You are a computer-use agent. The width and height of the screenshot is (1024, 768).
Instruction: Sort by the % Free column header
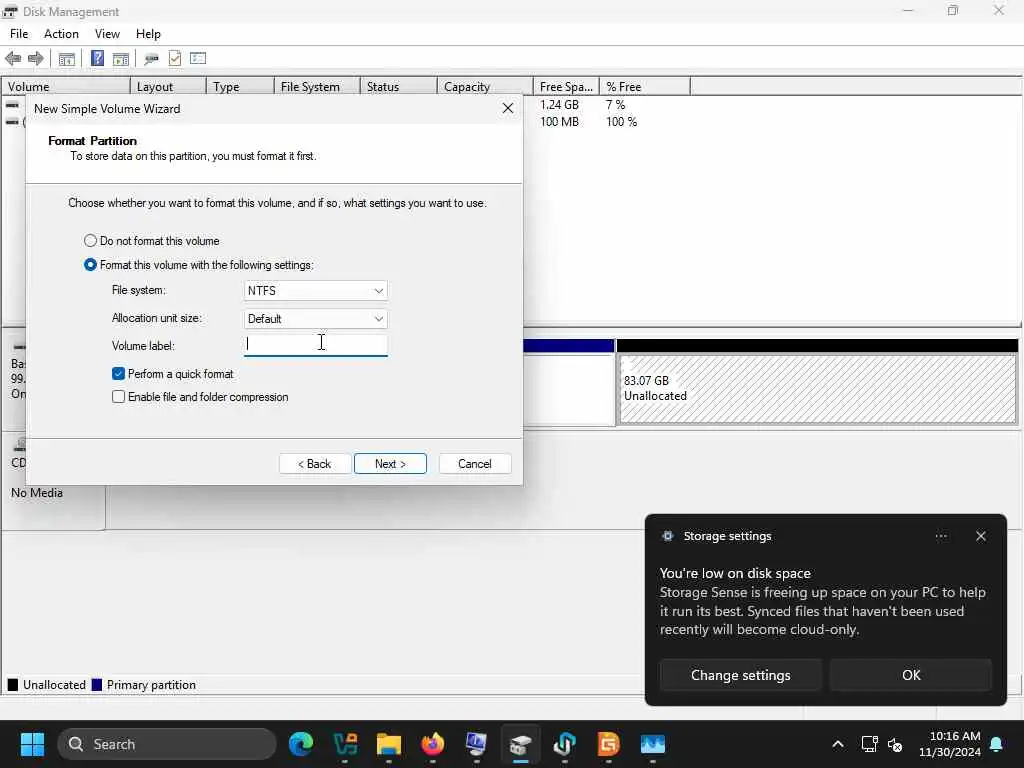[645, 86]
